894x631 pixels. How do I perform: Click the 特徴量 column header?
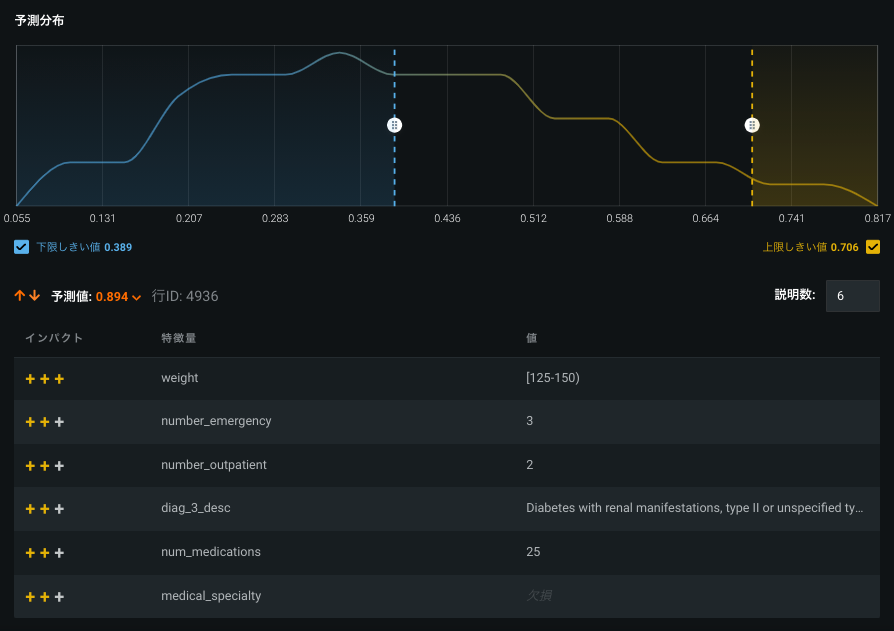click(178, 338)
